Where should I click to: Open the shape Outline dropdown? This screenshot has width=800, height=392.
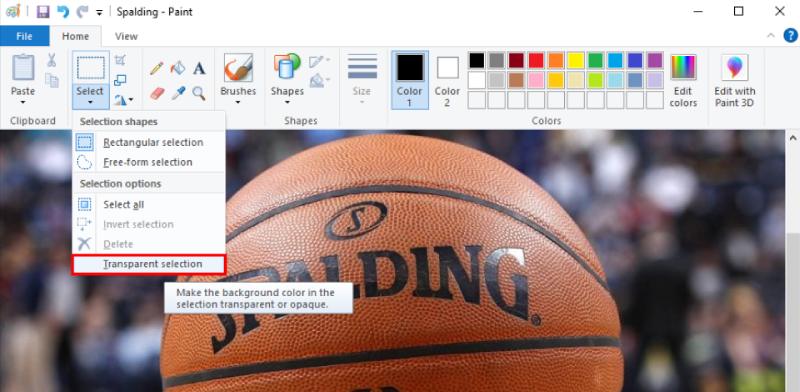(319, 61)
